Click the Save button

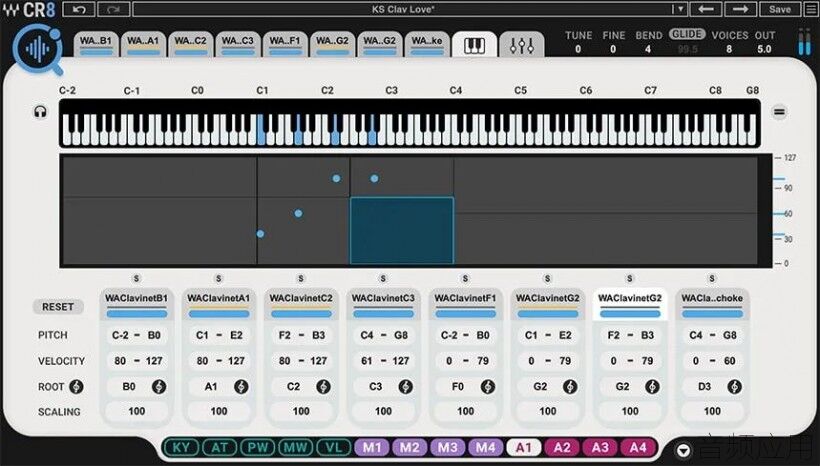(779, 9)
